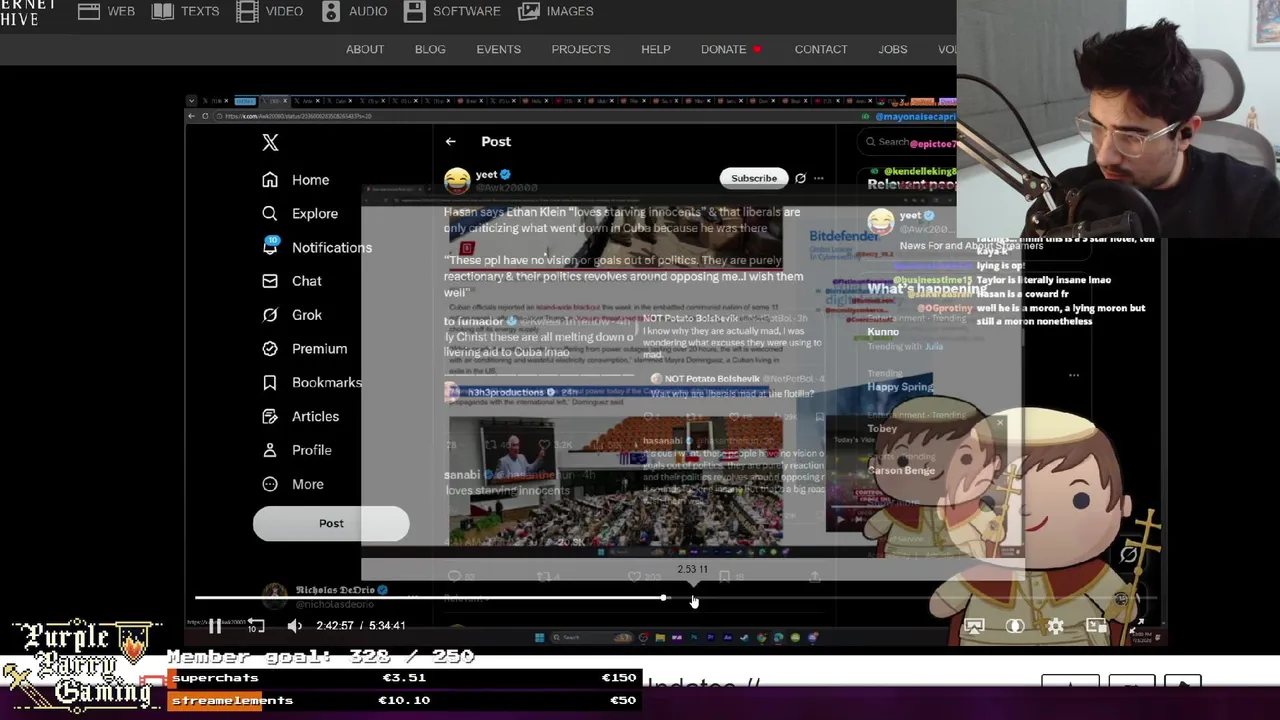Open Chat in X sidebar

tap(292, 281)
